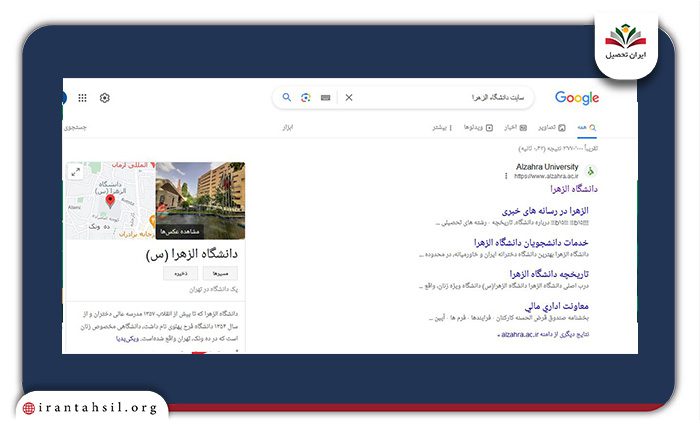This screenshot has height=430, width=700.
Task: Open 'خدمات دانشجویان دانشگاه الزهرا' link
Action: tap(531, 242)
